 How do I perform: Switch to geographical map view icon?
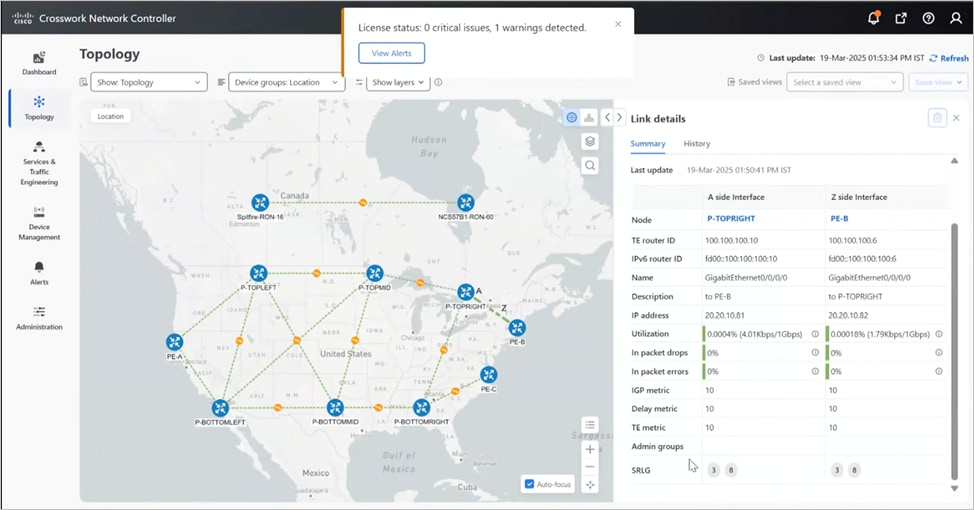click(571, 117)
